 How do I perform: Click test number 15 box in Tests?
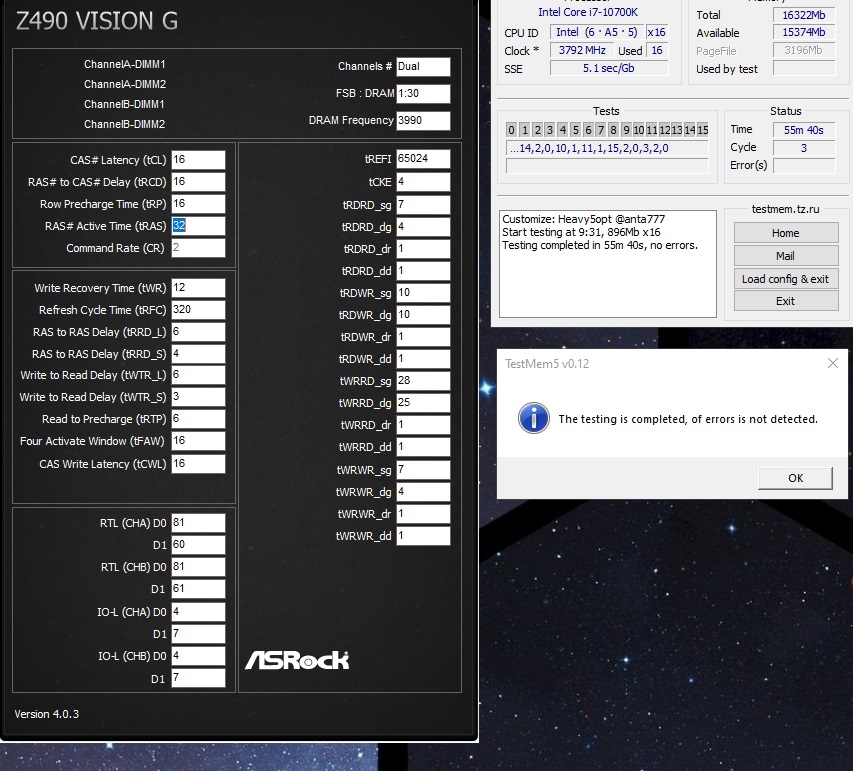703,129
